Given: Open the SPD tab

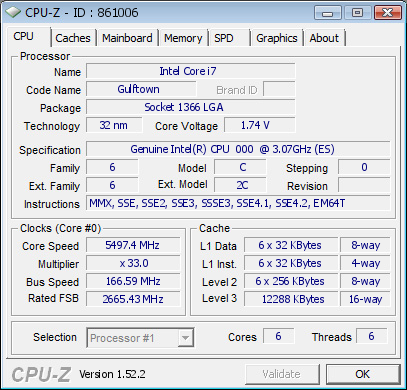Looking at the screenshot, I should tap(229, 38).
